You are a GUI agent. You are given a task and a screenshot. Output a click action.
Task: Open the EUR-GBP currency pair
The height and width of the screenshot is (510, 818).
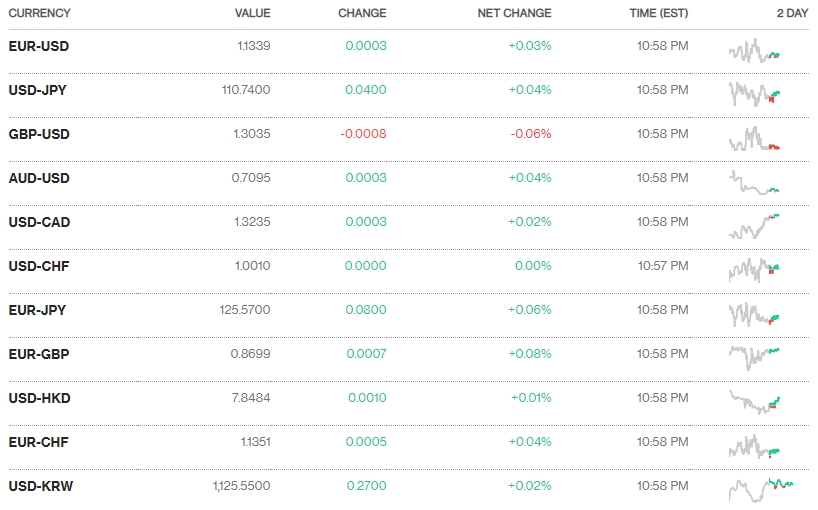(39, 354)
